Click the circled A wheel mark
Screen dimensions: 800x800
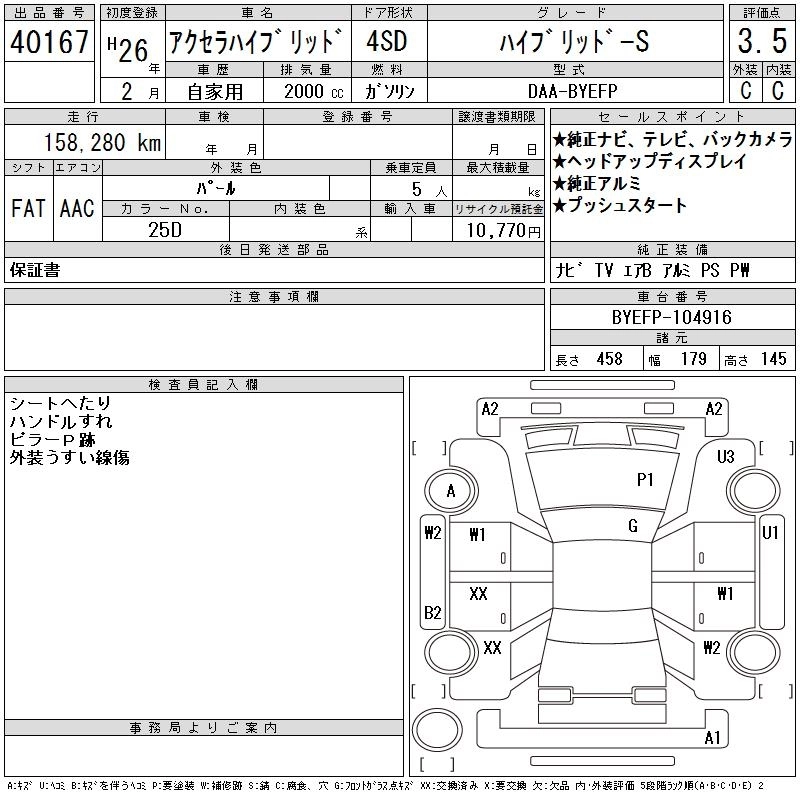(450, 491)
